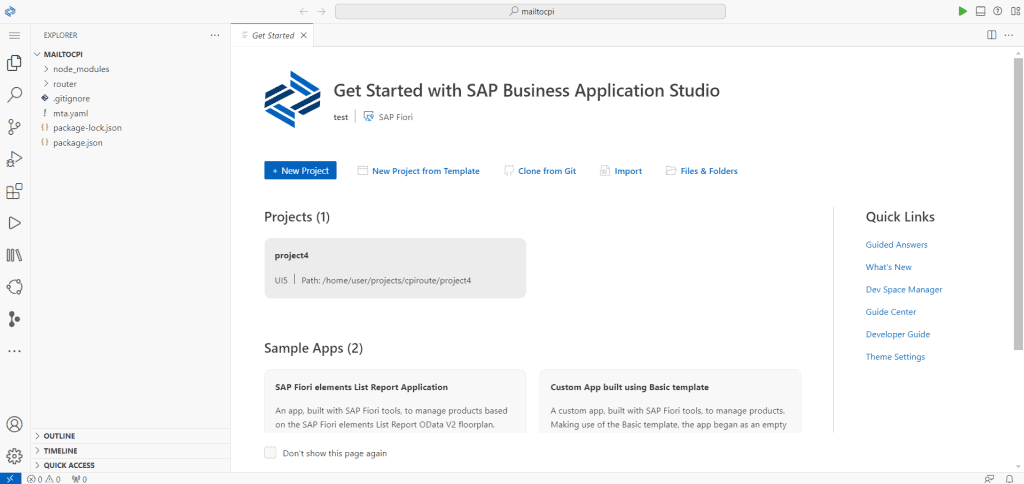Open the Explorer view in activity bar
This screenshot has height=484, width=1024.
pyautogui.click(x=14, y=63)
